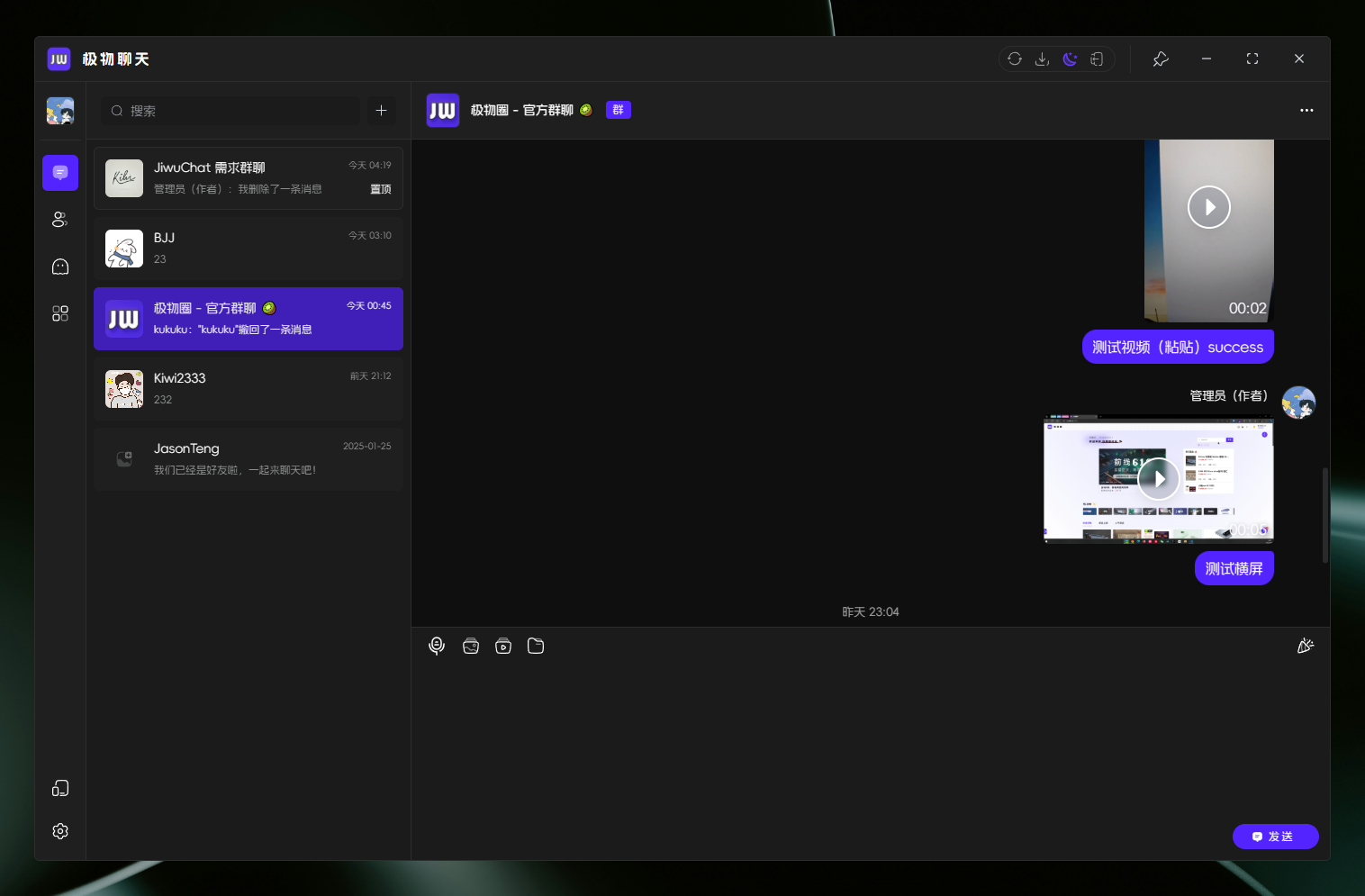The height and width of the screenshot is (896, 1365).
Task: Open the apps grid in sidebar
Action: [x=60, y=313]
